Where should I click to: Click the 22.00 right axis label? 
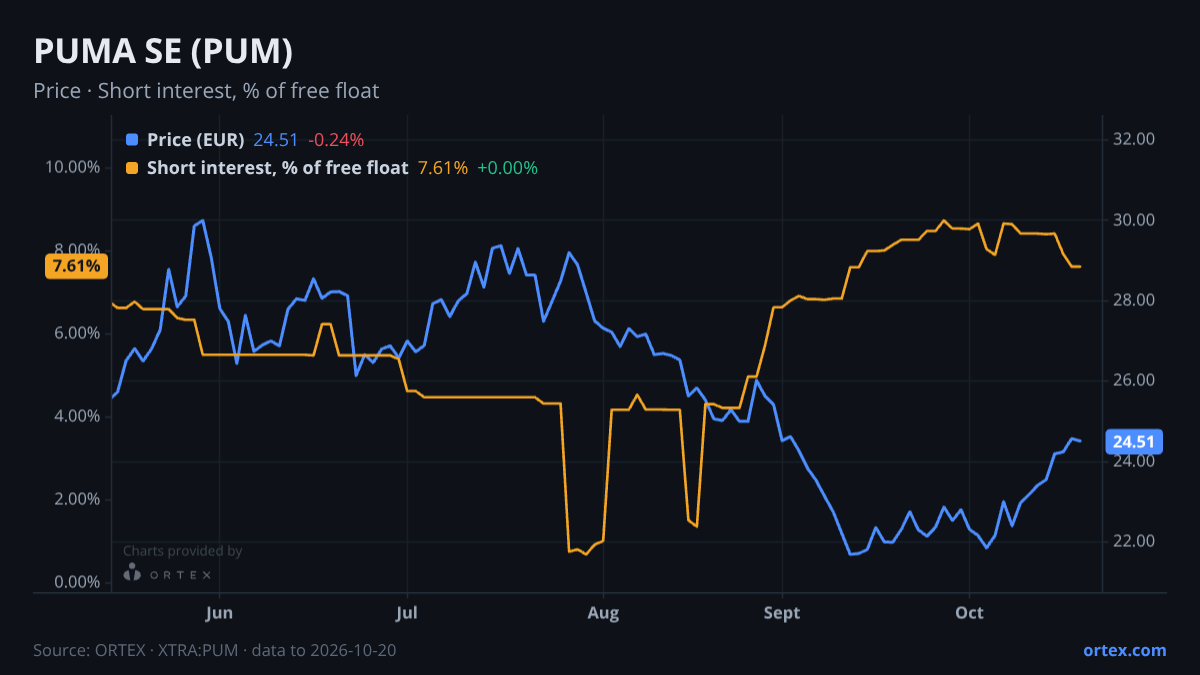[1135, 541]
